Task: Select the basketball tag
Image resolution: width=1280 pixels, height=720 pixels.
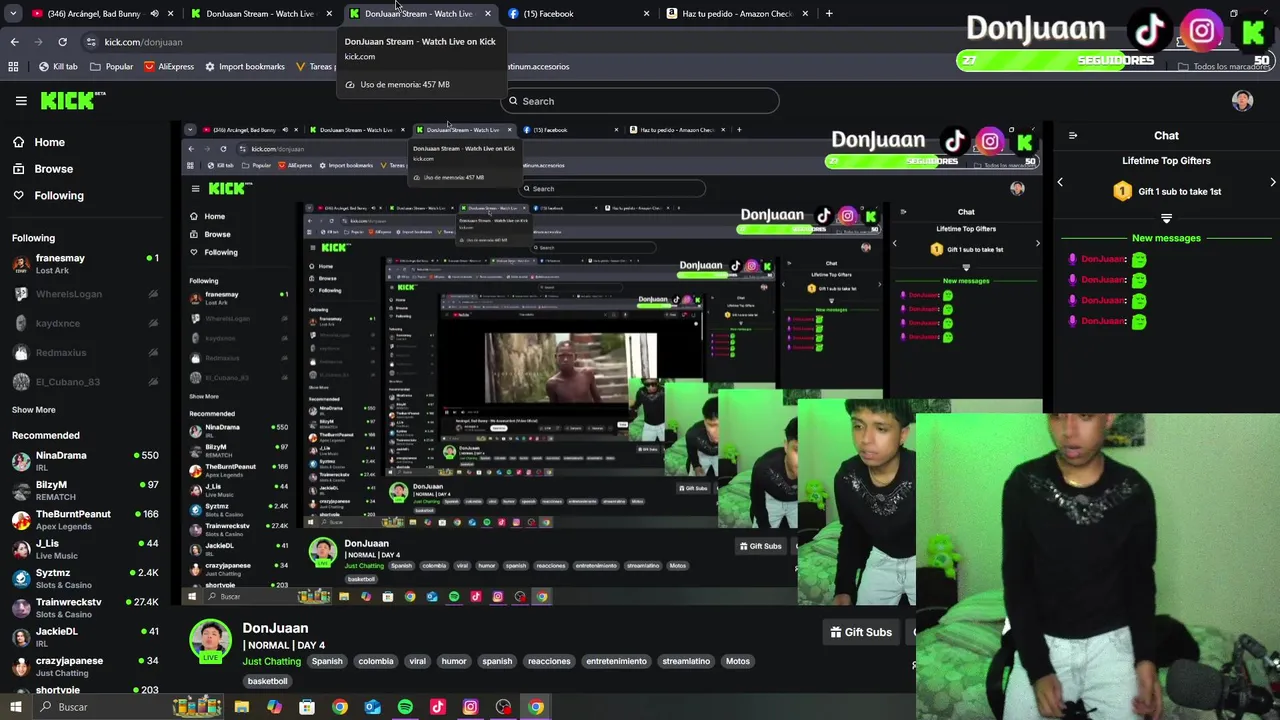Action: point(267,681)
